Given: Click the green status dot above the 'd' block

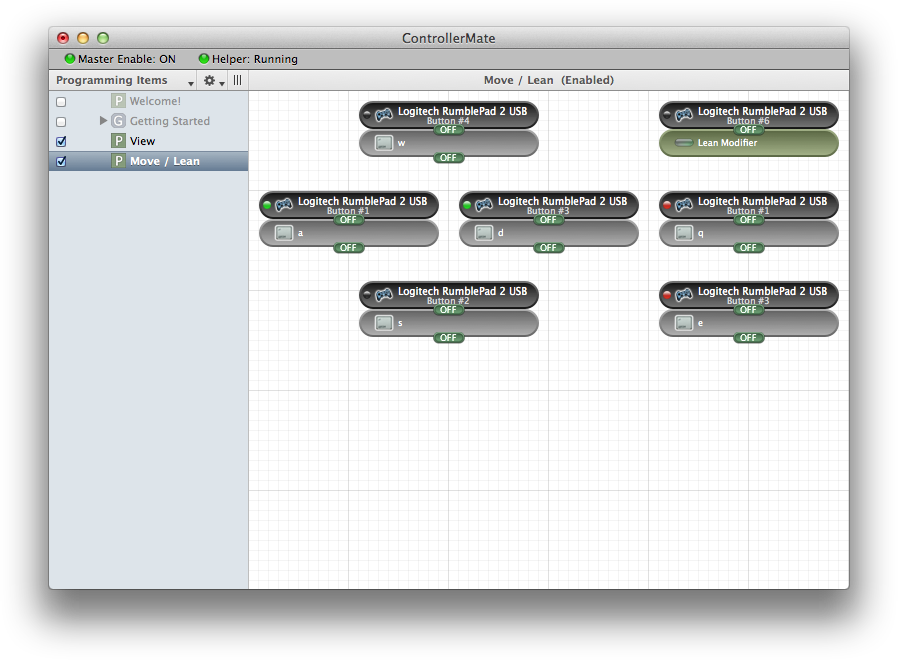Looking at the screenshot, I should click(467, 205).
